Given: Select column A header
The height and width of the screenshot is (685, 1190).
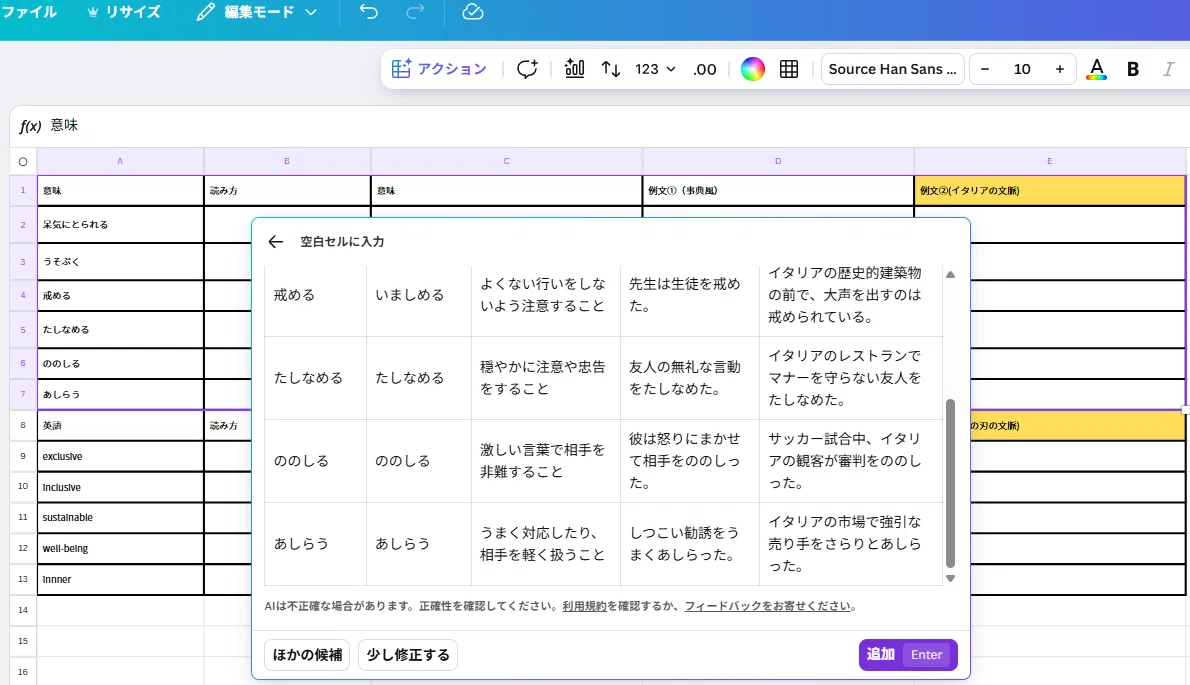Looking at the screenshot, I should pyautogui.click(x=120, y=162).
